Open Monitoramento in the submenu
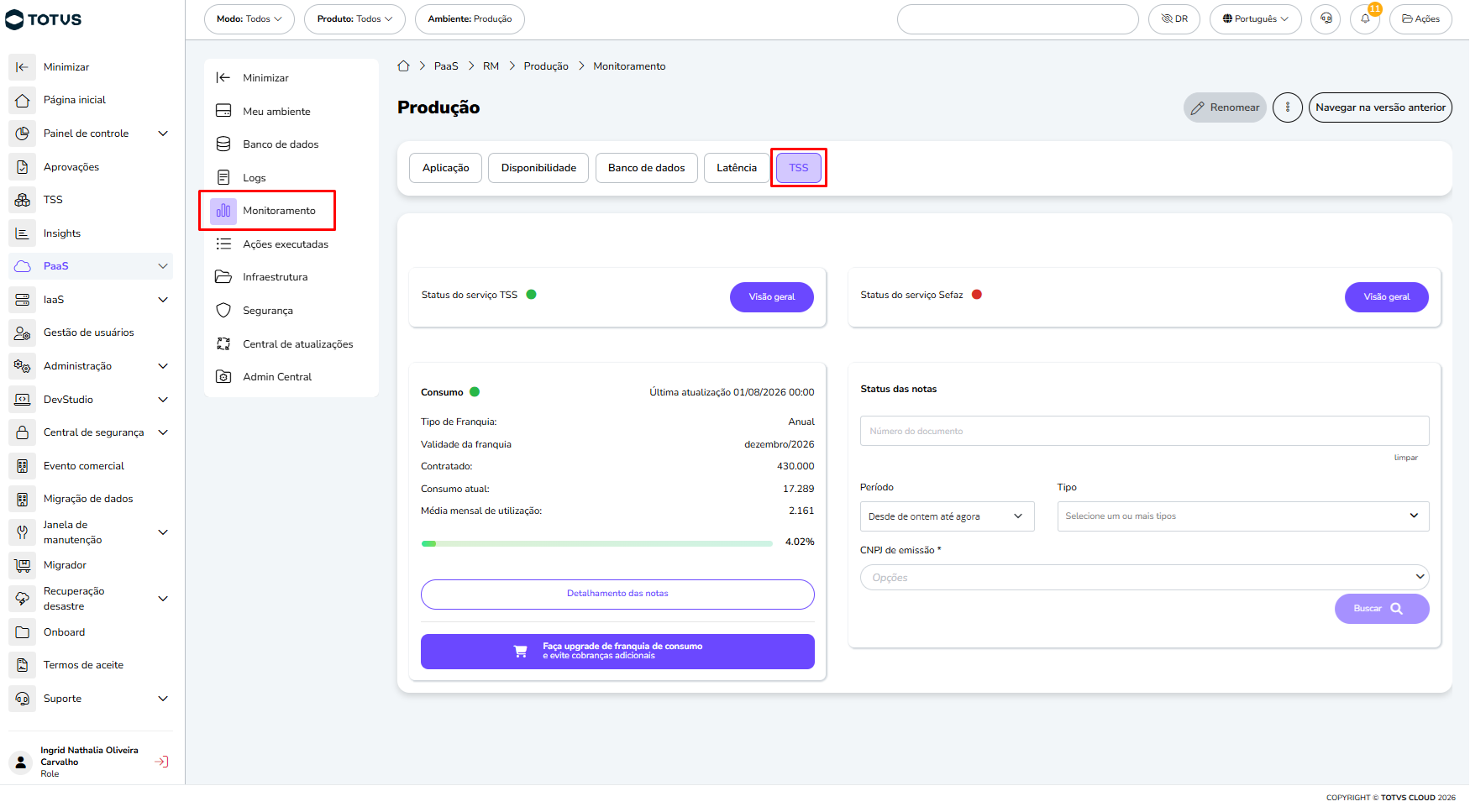This screenshot has height=812, width=1470. coord(267,211)
